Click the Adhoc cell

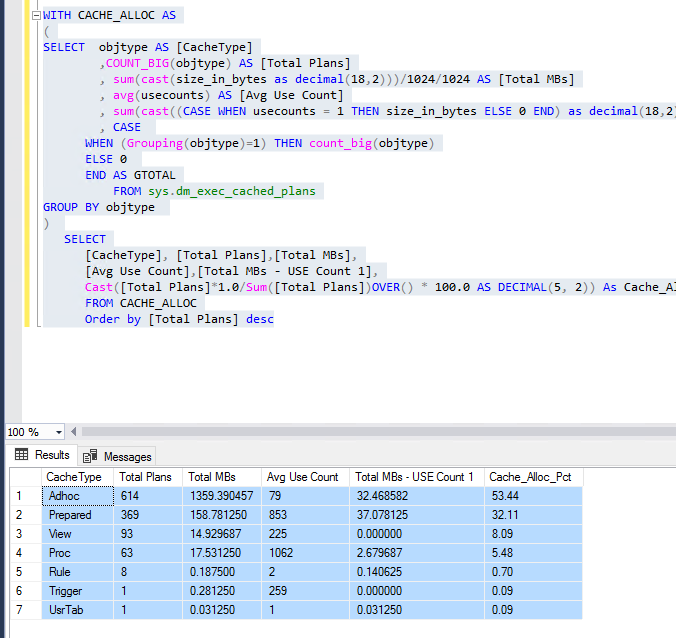(78, 496)
